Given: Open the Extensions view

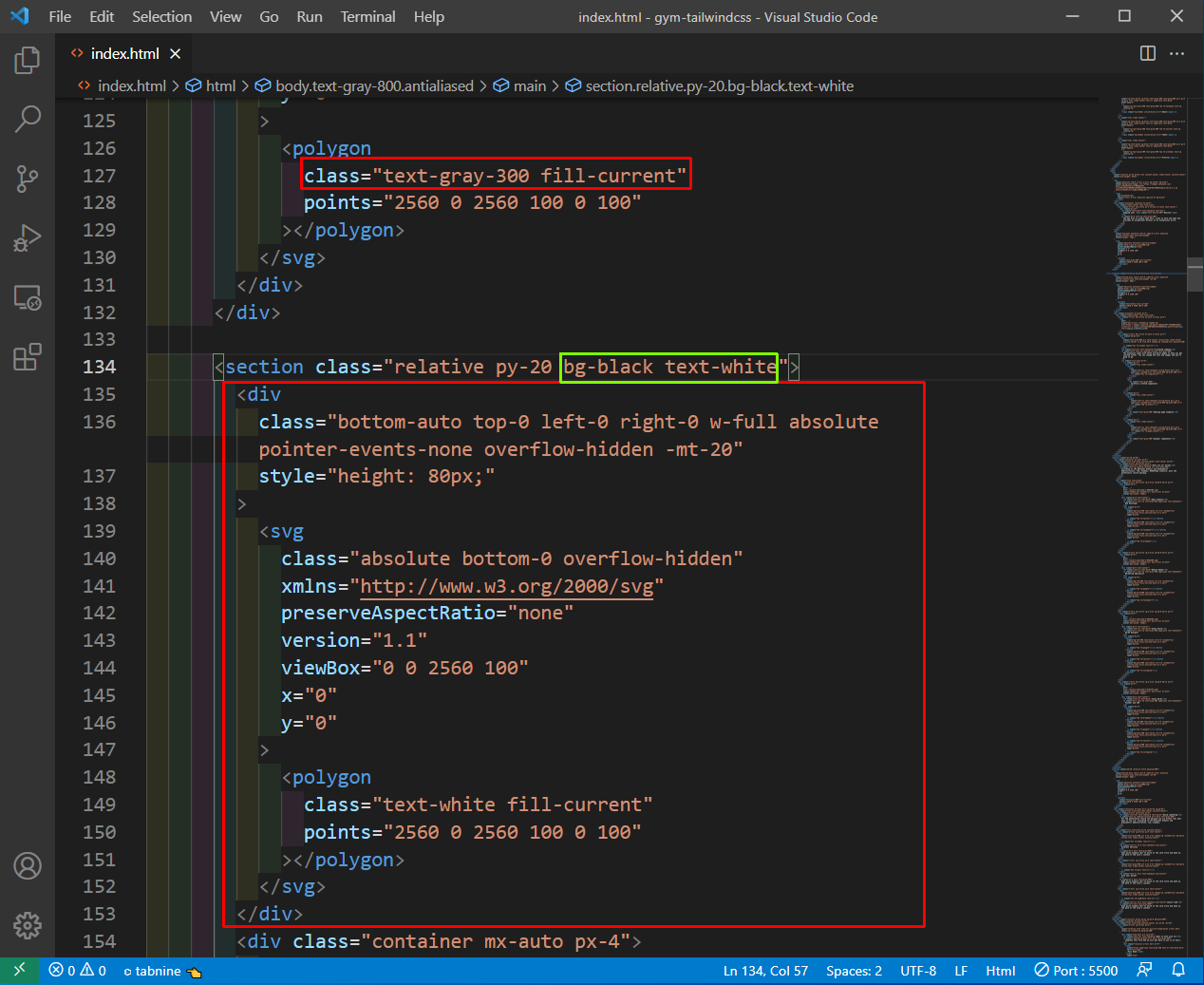Looking at the screenshot, I should (28, 357).
